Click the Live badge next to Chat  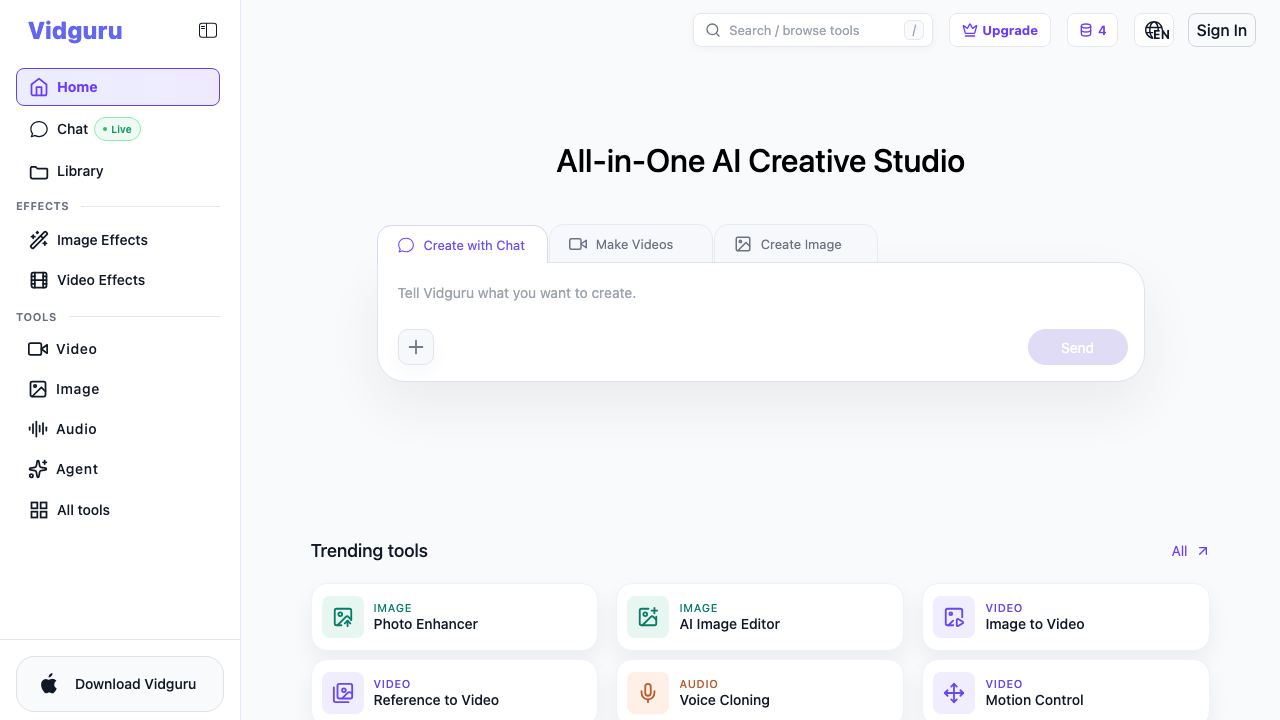118,129
